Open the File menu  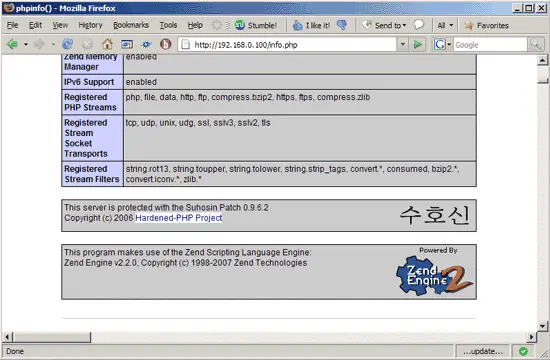coord(13,25)
